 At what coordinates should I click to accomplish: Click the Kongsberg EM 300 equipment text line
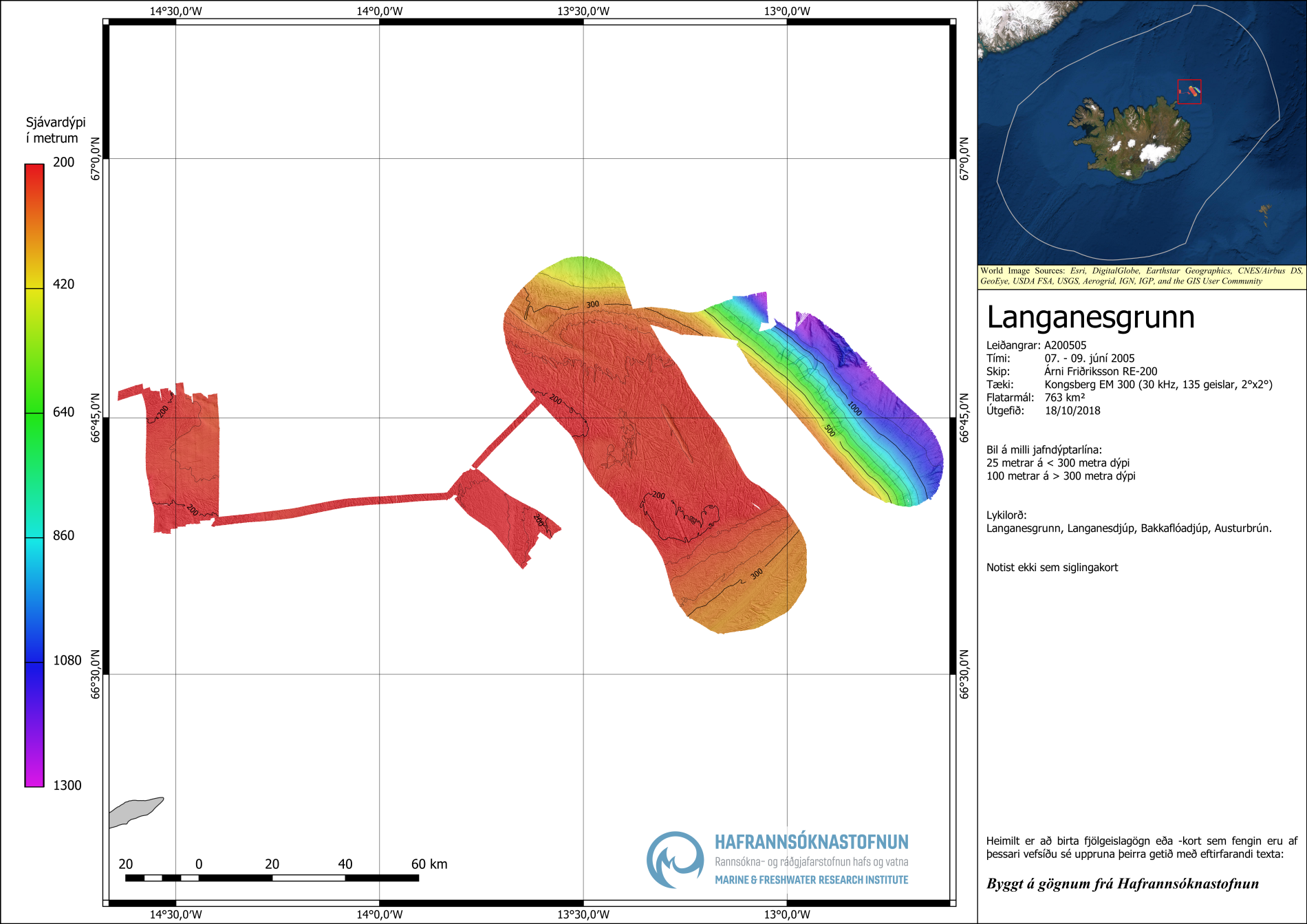(1158, 385)
